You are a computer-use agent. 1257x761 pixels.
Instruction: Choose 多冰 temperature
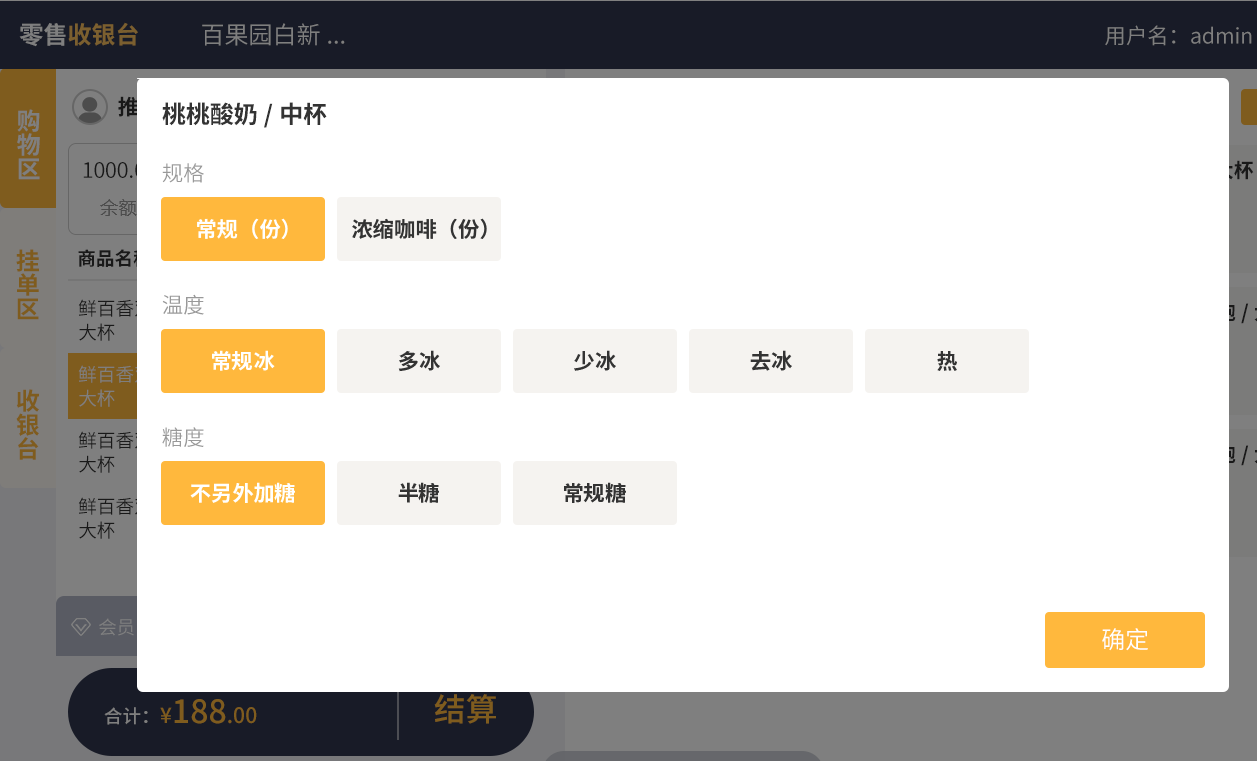pyautogui.click(x=419, y=361)
